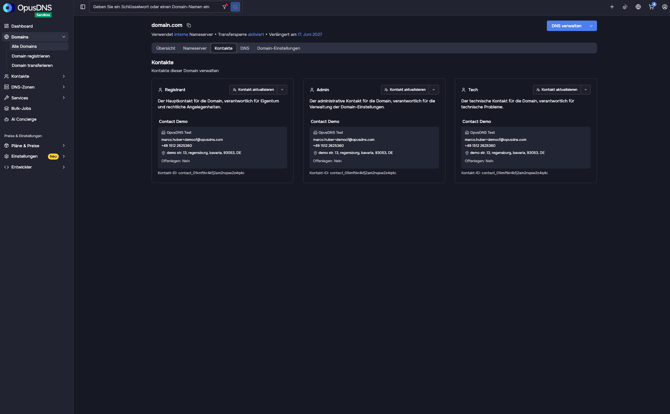Follow the 'interne' nameserver link

181,34
